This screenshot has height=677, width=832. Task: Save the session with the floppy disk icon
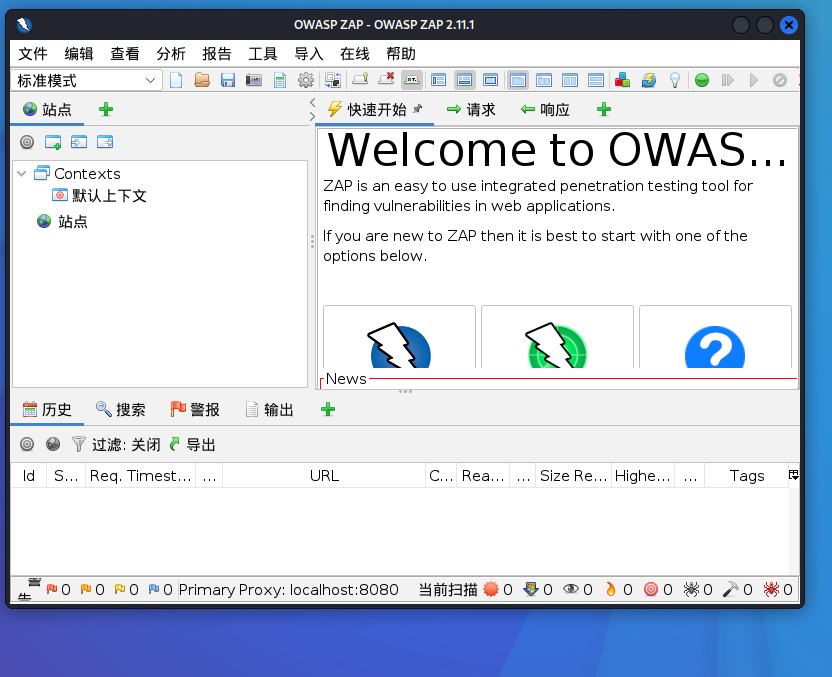point(228,80)
